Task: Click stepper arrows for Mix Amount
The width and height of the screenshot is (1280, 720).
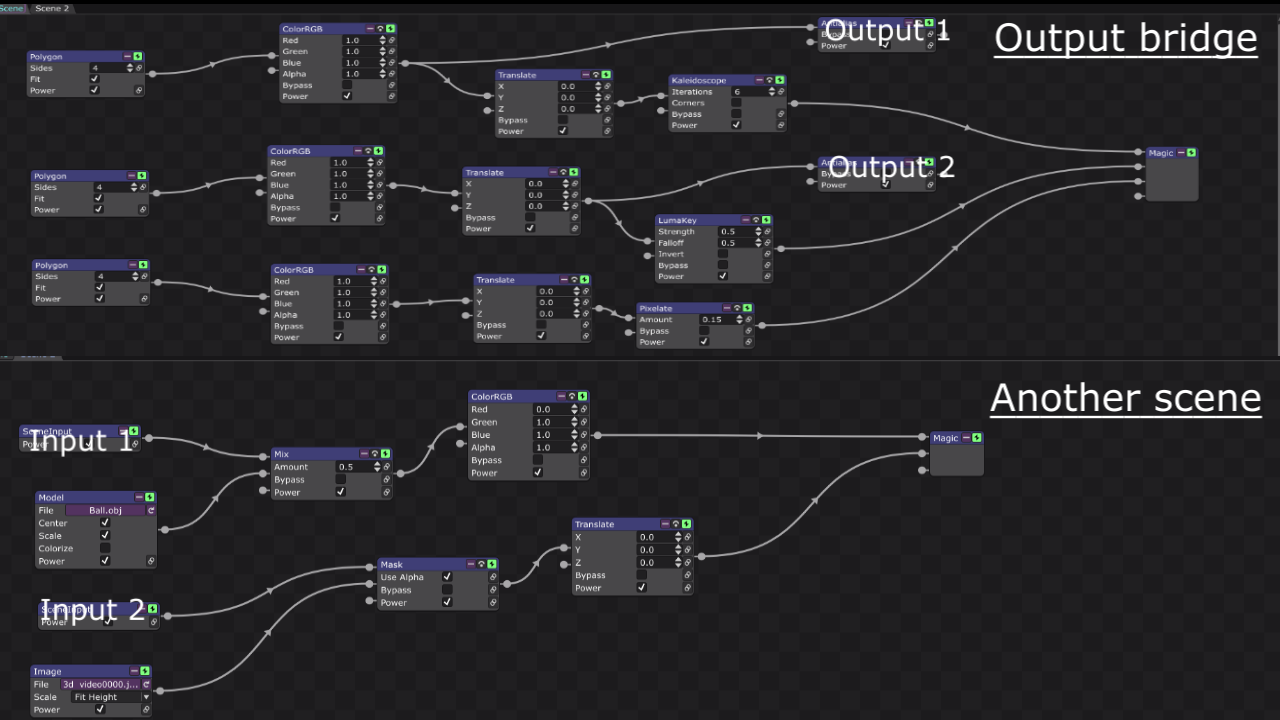Action: [x=377, y=467]
